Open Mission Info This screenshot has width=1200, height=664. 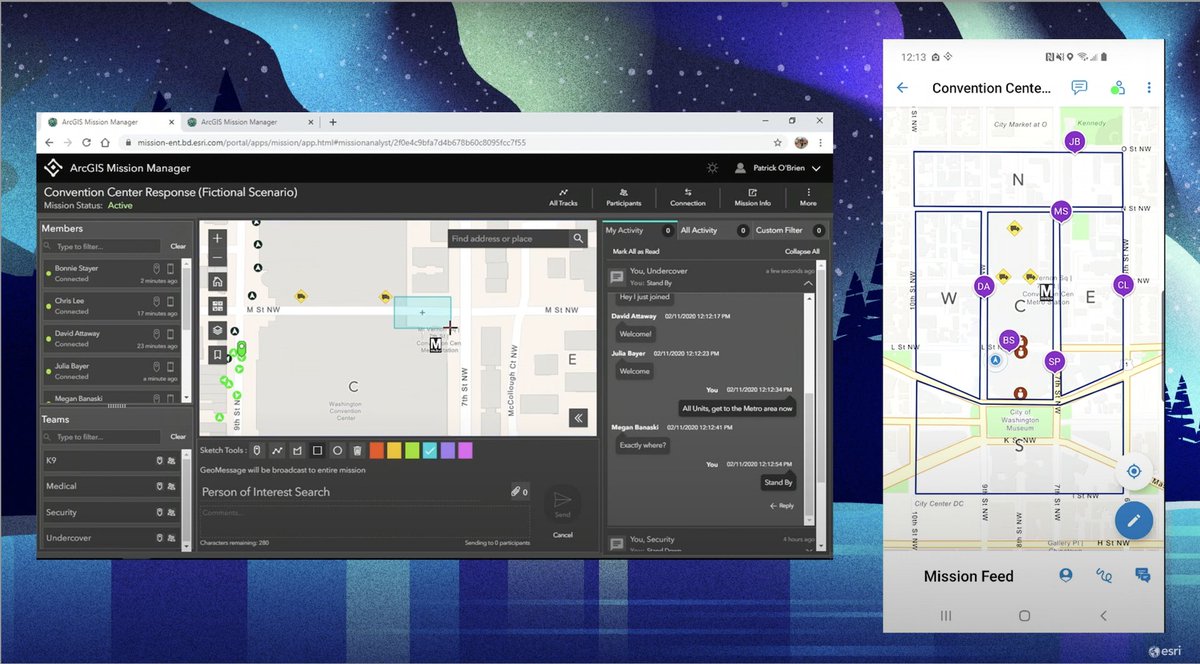point(752,196)
